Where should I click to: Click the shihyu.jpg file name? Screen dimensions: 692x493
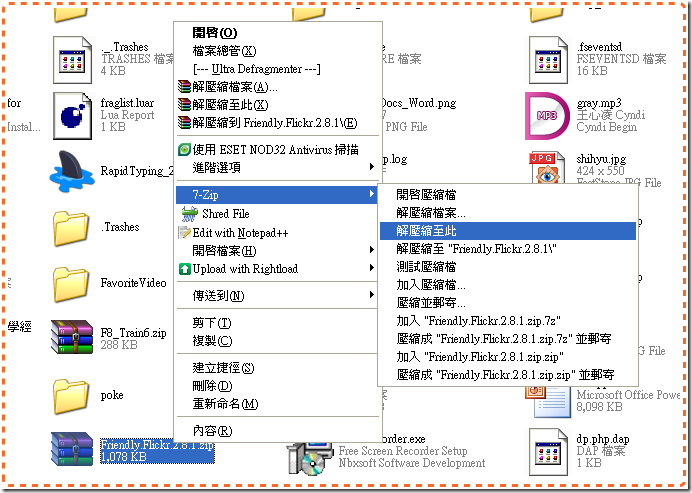tap(601, 159)
